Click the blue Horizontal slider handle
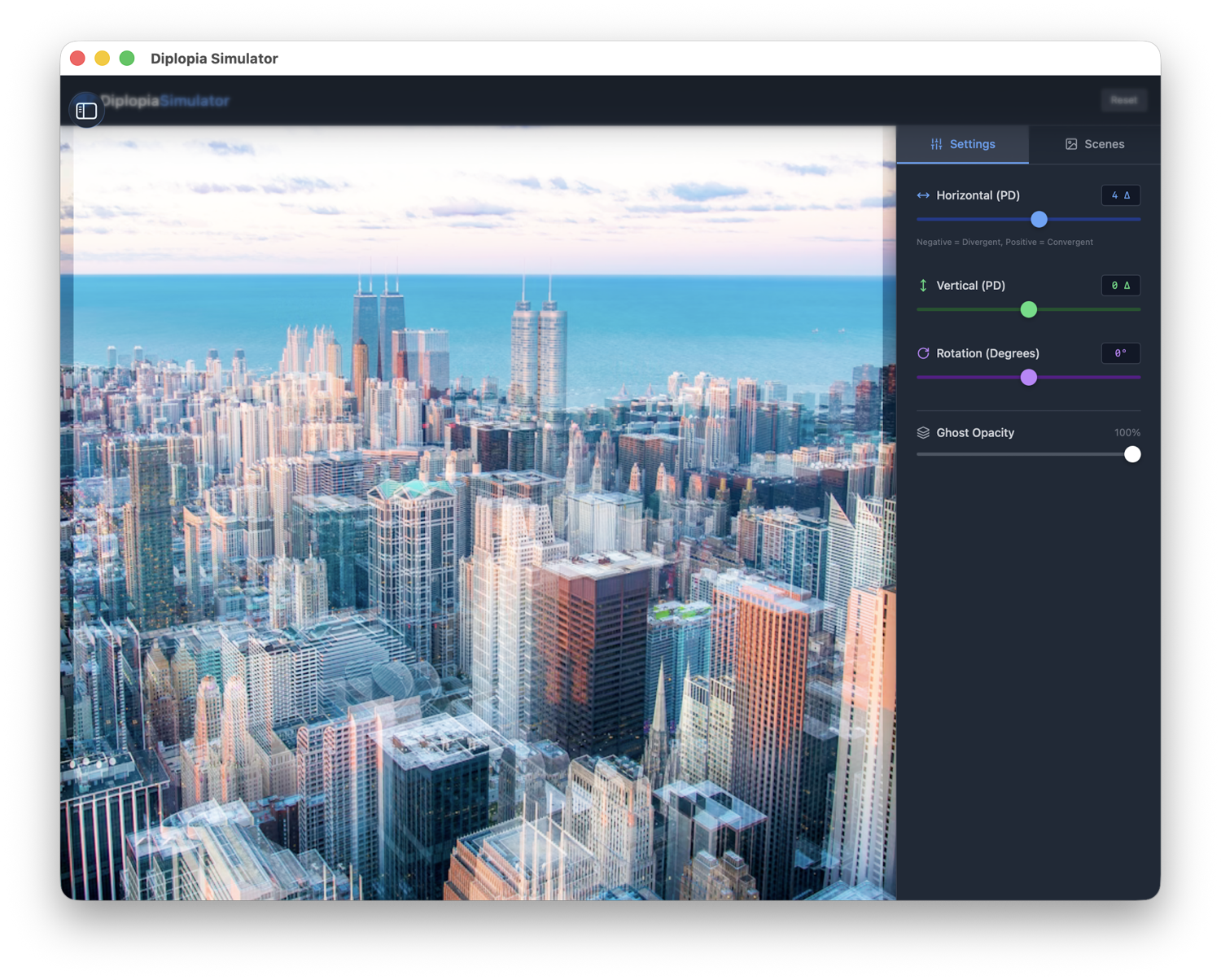The width and height of the screenshot is (1221, 980). click(x=1039, y=219)
